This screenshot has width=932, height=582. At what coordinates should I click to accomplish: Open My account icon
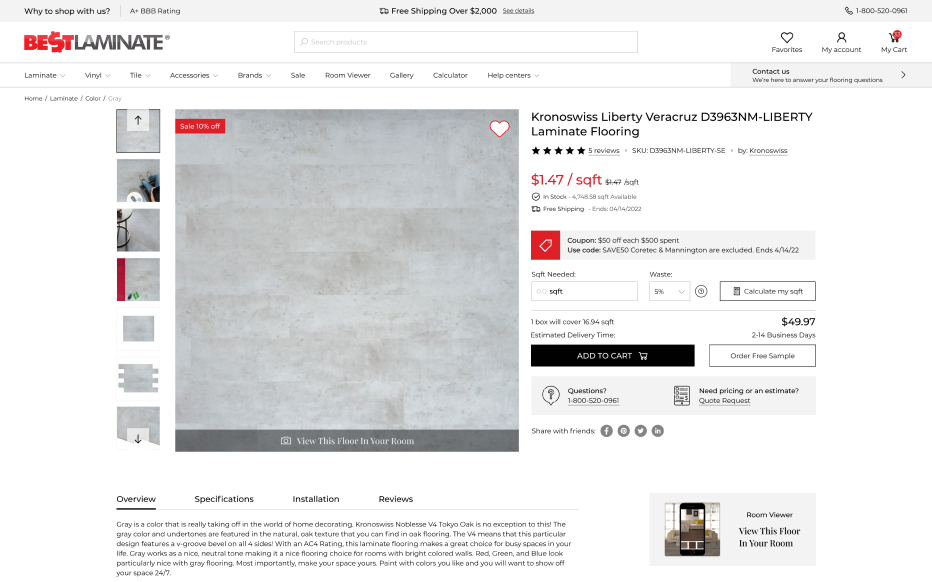click(x=841, y=37)
